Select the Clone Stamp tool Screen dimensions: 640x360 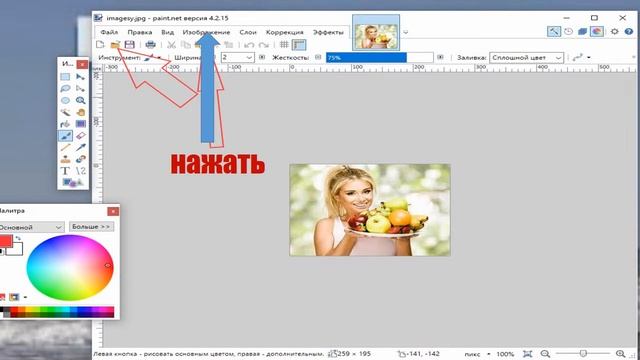point(65,159)
